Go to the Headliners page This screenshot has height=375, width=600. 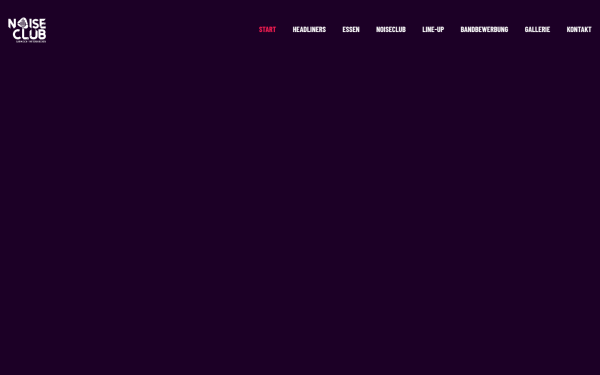pyautogui.click(x=309, y=29)
